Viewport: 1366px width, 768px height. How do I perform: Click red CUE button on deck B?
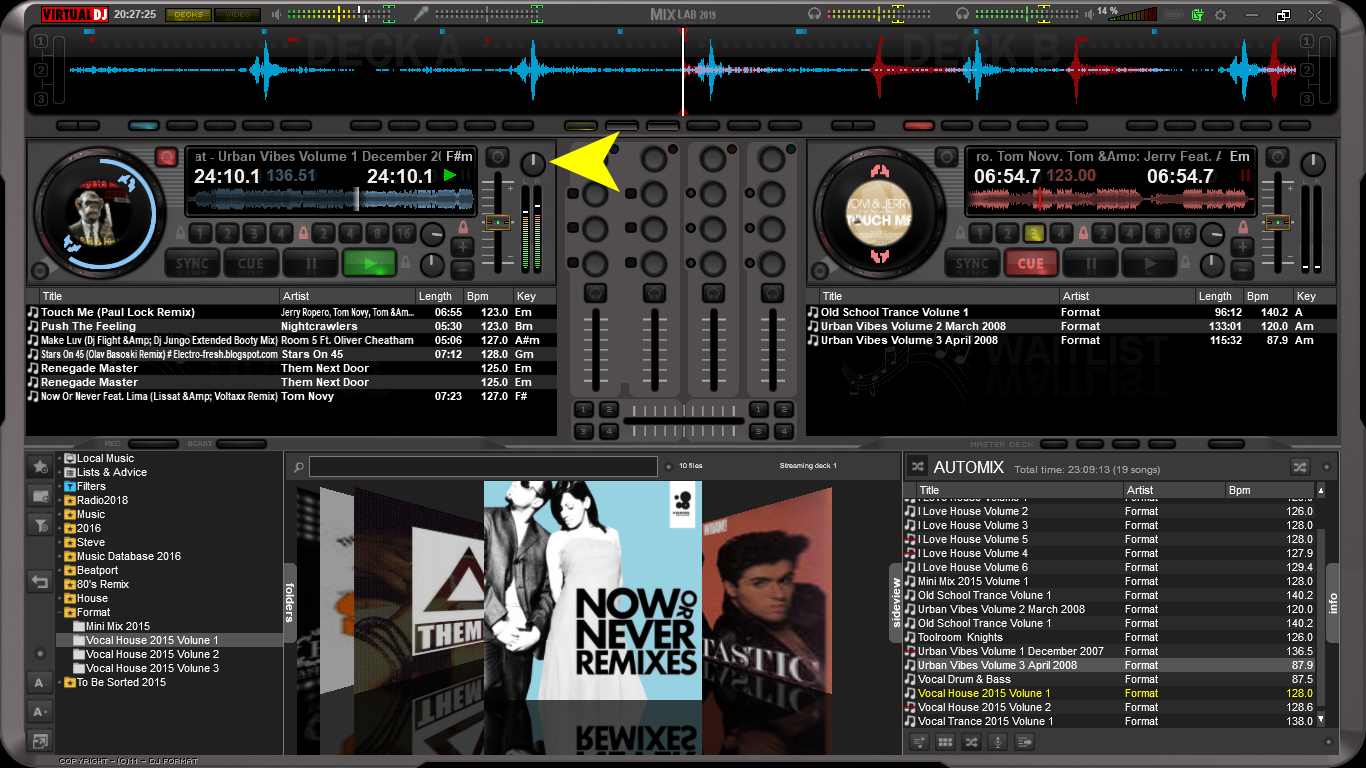pyautogui.click(x=1031, y=264)
